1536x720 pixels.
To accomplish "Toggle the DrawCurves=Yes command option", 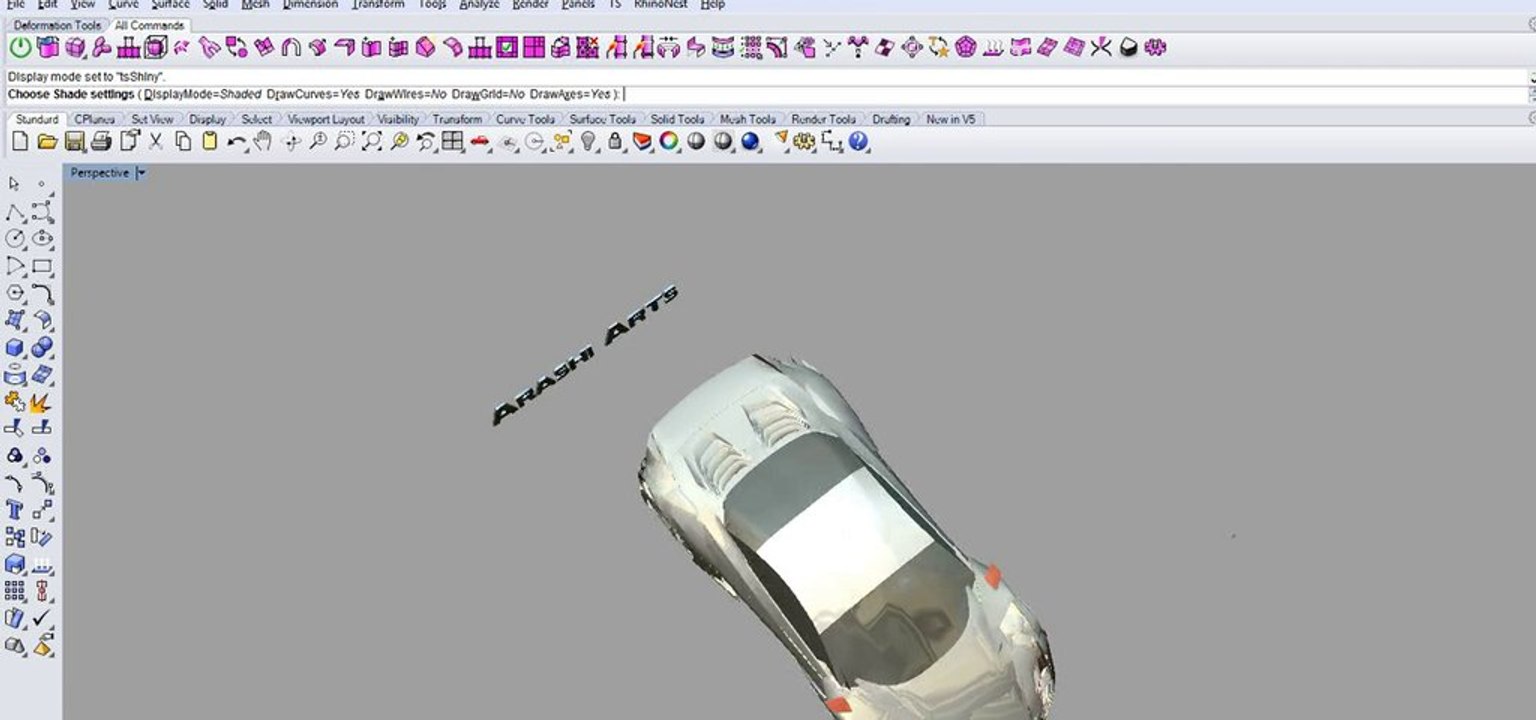I will click(313, 94).
